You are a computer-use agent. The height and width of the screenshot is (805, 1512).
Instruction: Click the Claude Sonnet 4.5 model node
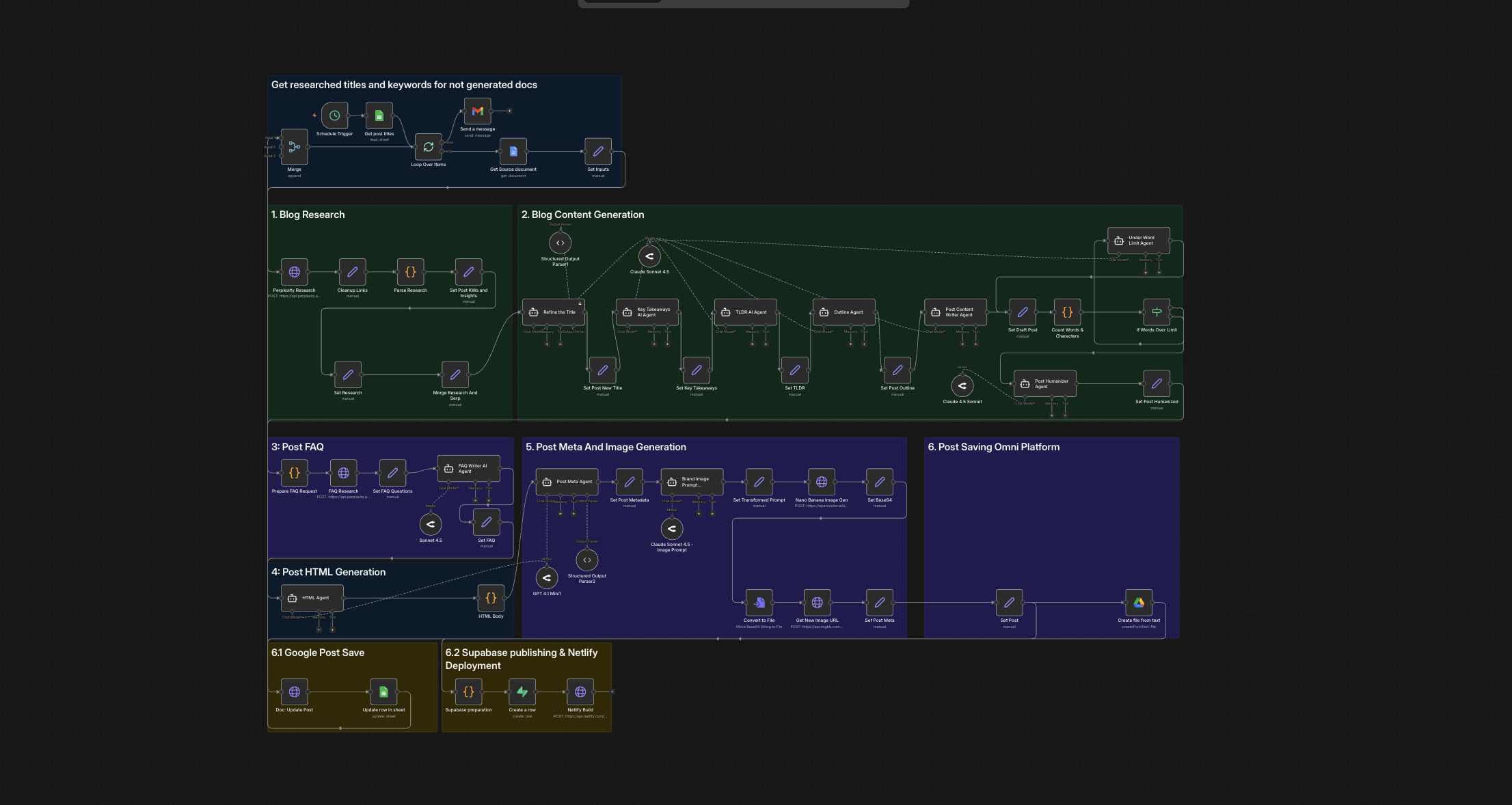649,256
